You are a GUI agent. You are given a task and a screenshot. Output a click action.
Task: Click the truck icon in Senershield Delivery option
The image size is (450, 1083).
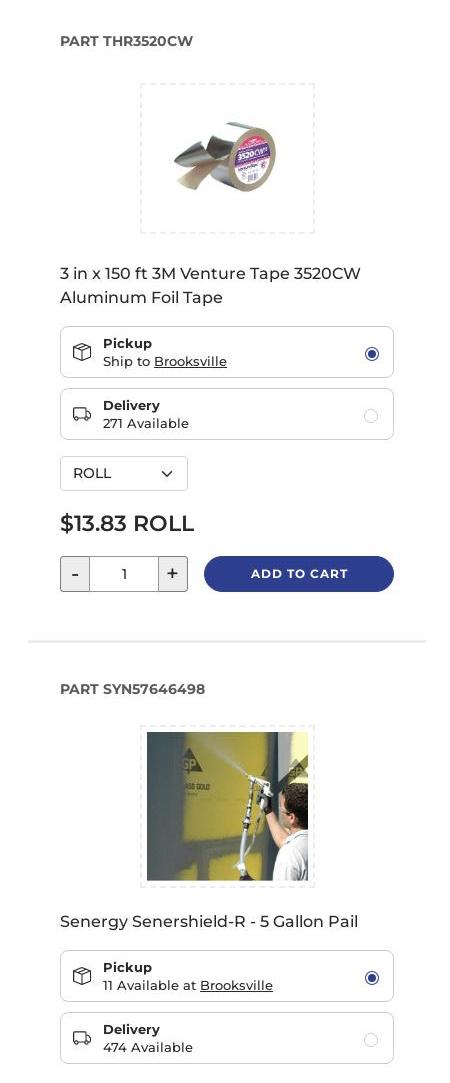click(x=82, y=1038)
